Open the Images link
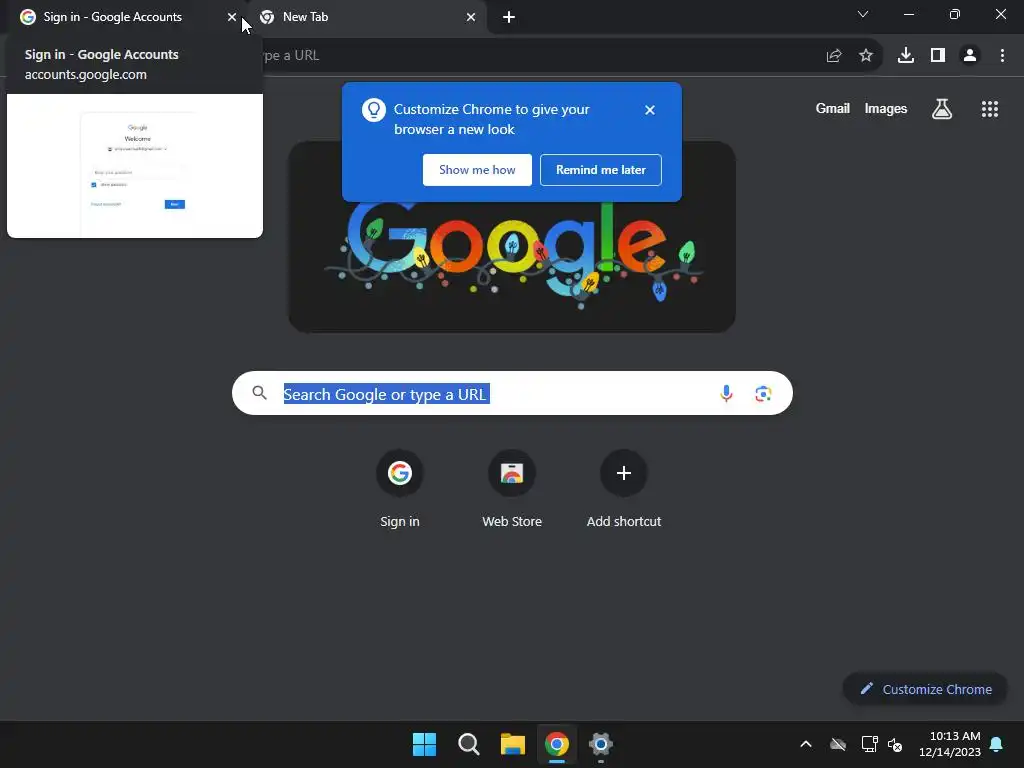Viewport: 1024px width, 768px height. click(886, 108)
